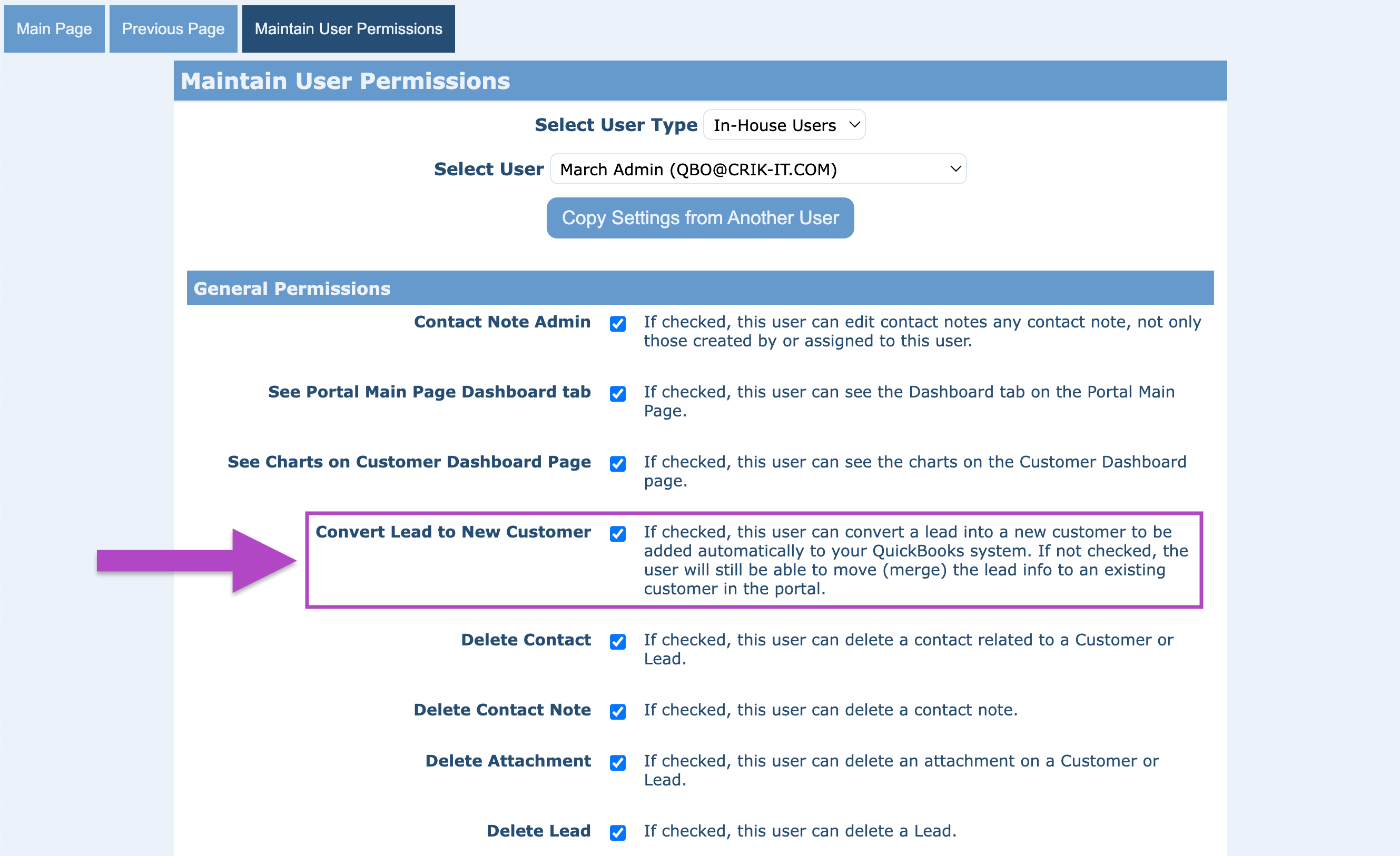This screenshot has width=1400, height=856.
Task: Toggle See Portal Main Page Dashboard tab checkbox
Action: 618,394
